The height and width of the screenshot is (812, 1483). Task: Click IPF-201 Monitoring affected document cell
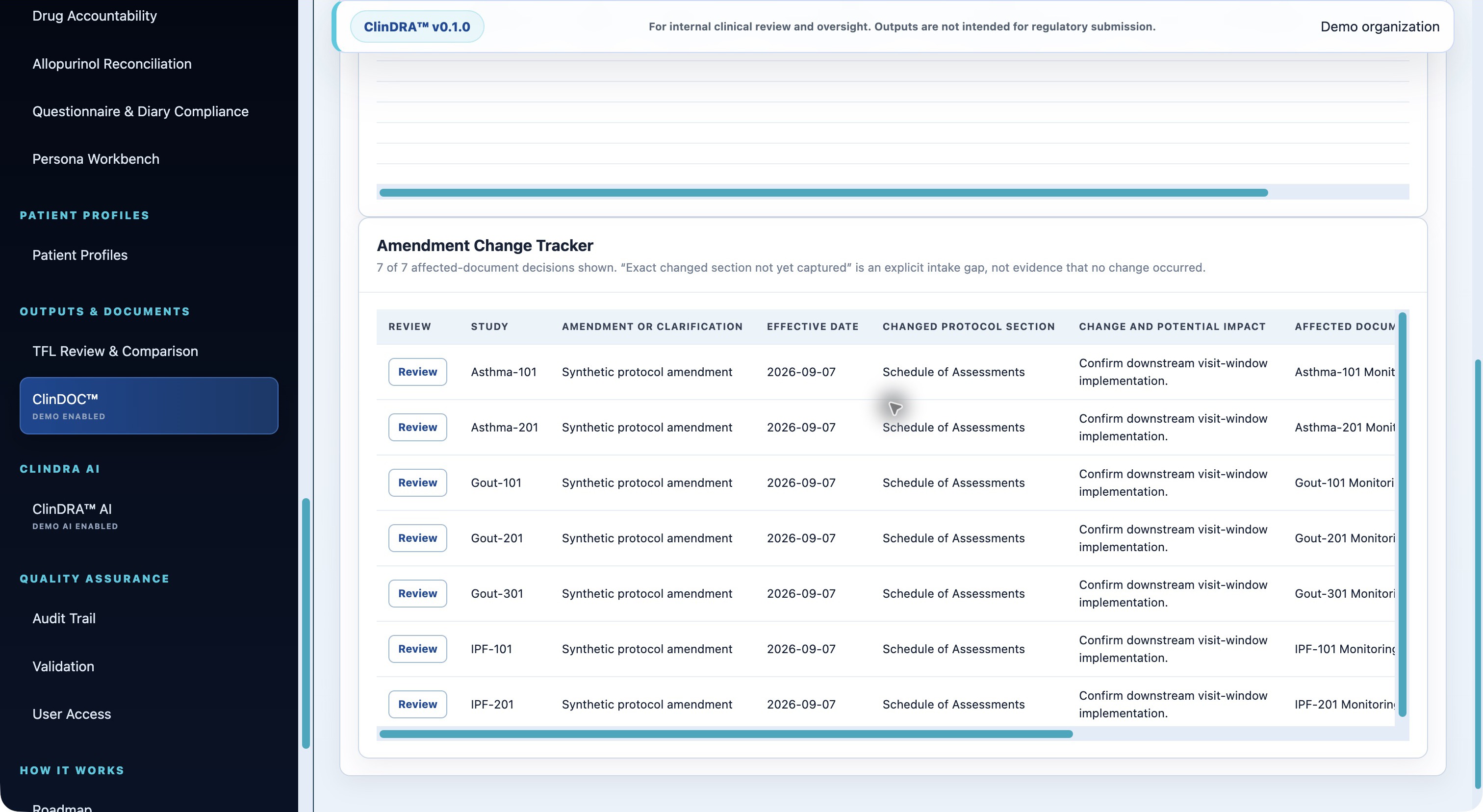1344,705
